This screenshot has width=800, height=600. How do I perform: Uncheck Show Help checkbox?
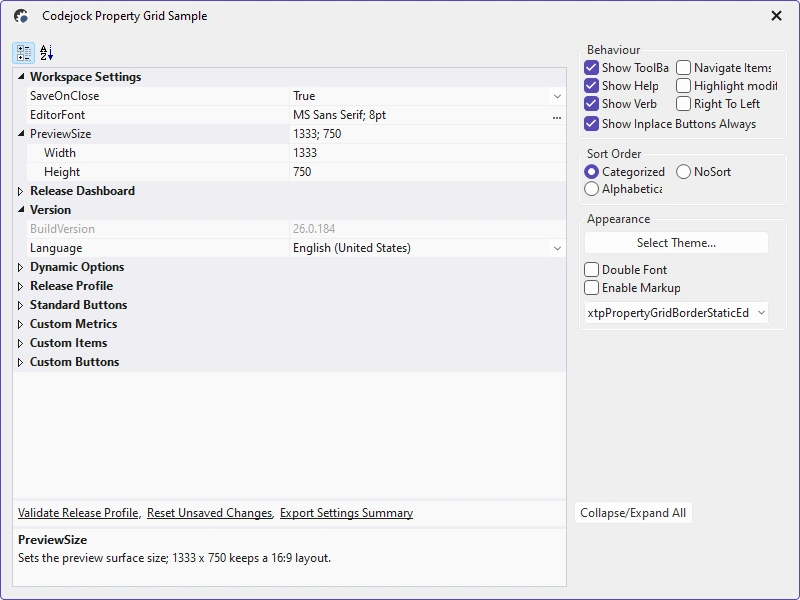pos(591,86)
